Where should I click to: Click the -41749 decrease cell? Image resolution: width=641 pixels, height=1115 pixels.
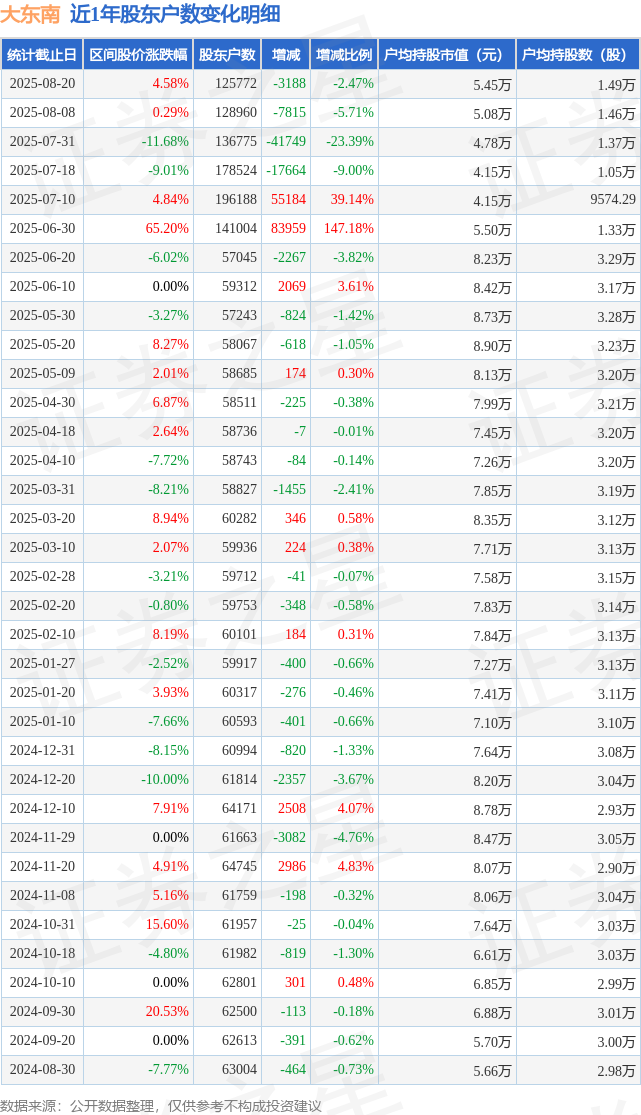(286, 142)
